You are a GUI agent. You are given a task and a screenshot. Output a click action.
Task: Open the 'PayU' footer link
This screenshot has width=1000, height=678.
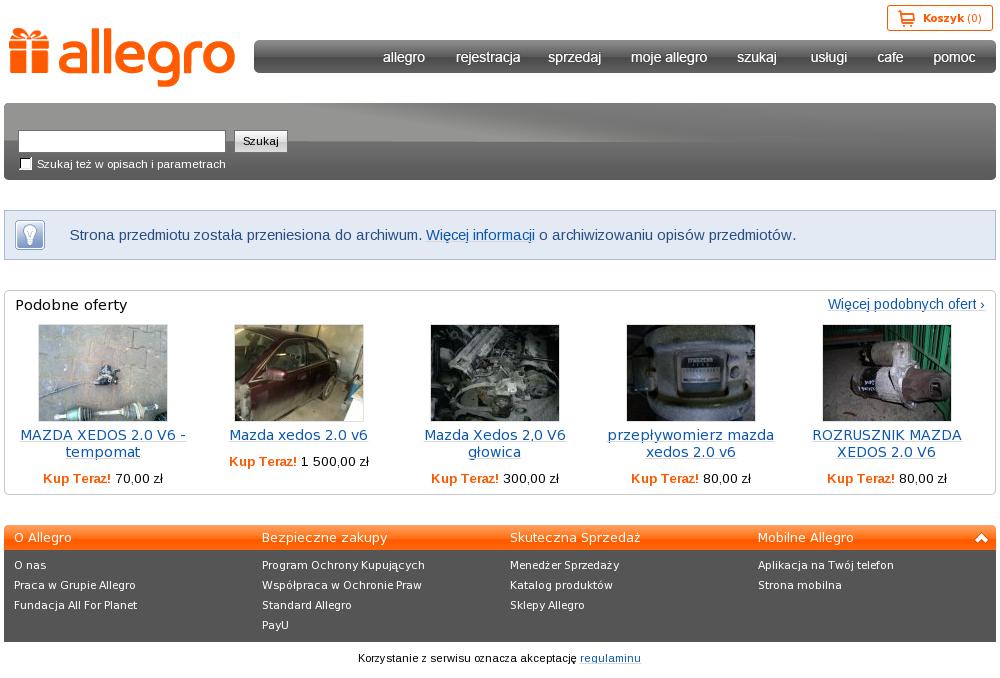tap(276, 625)
